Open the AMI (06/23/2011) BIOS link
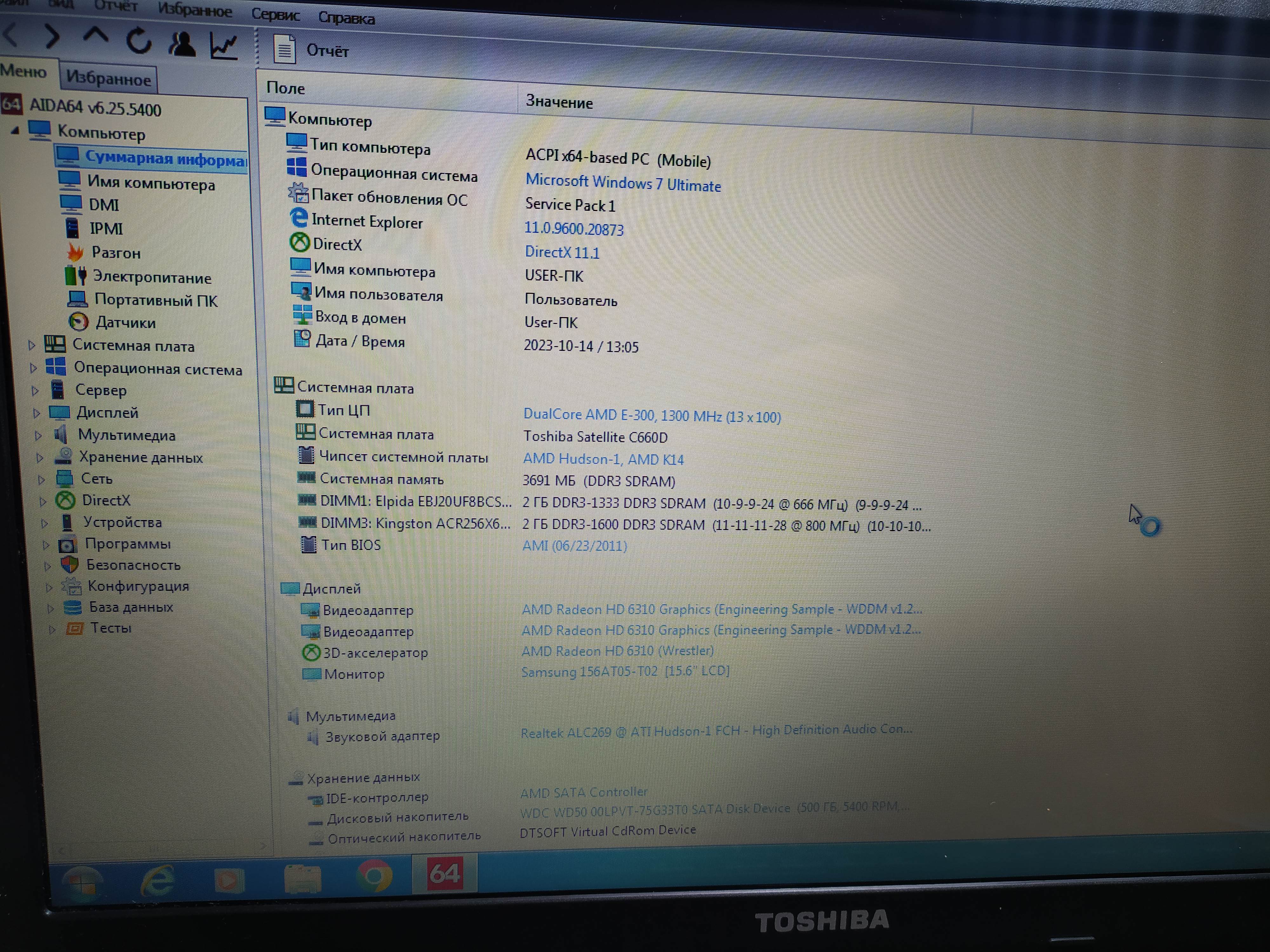1270x952 pixels. point(574,545)
